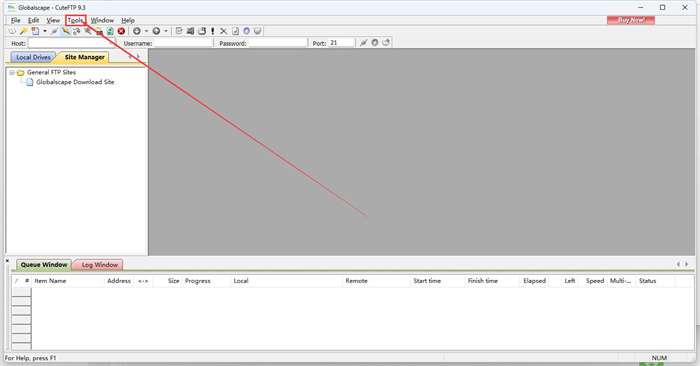The image size is (700, 366).
Task: Switch to the Local Drives tab
Action: 33,57
